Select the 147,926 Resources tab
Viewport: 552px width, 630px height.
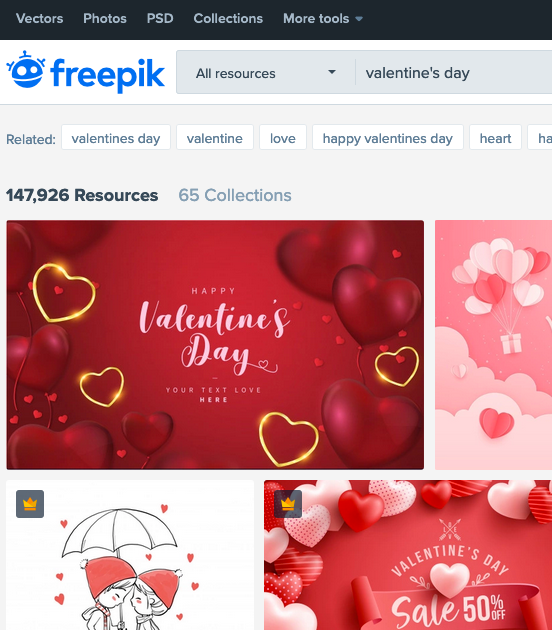[x=82, y=195]
